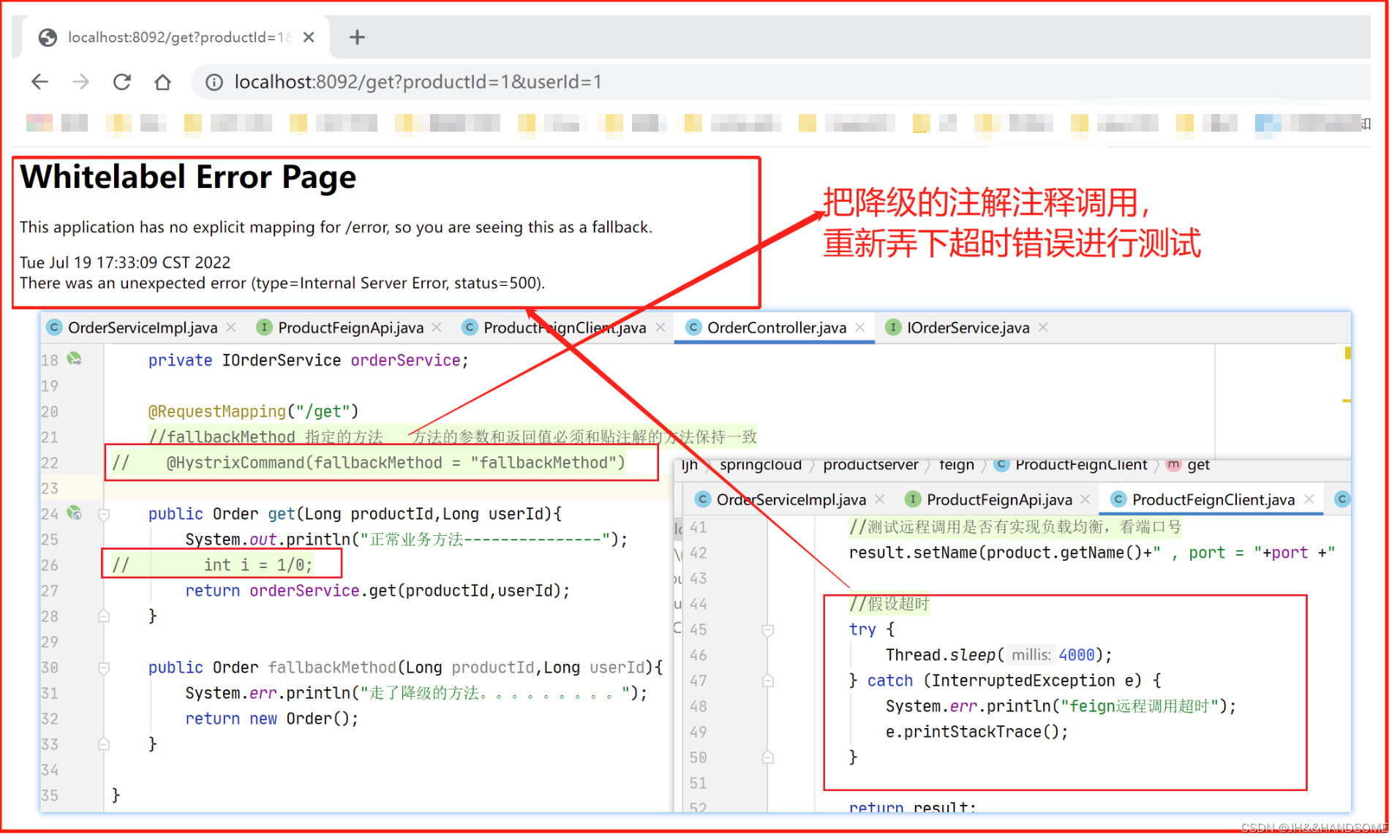This screenshot has width=1400, height=840.
Task: Collapse the try block fold on line 45
Action: (768, 629)
